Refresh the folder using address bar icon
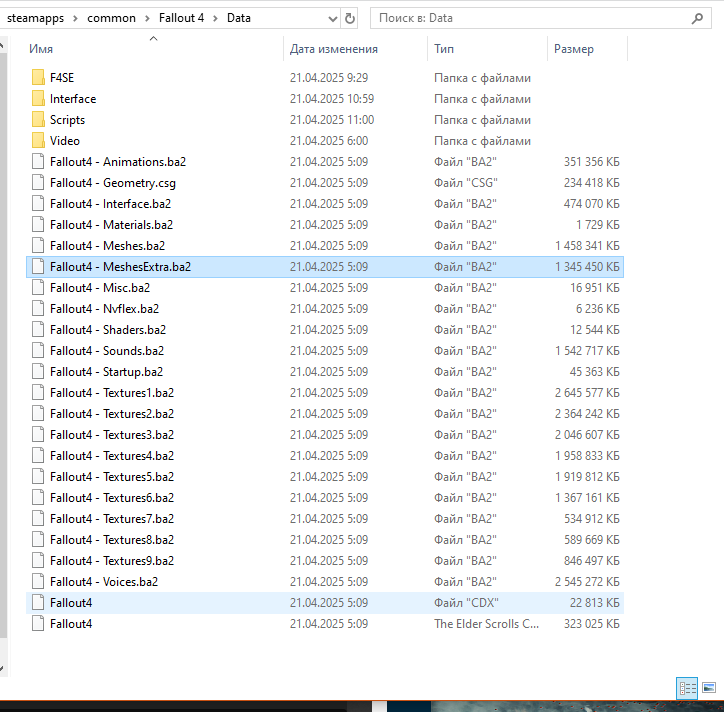The width and height of the screenshot is (724, 712). [349, 18]
